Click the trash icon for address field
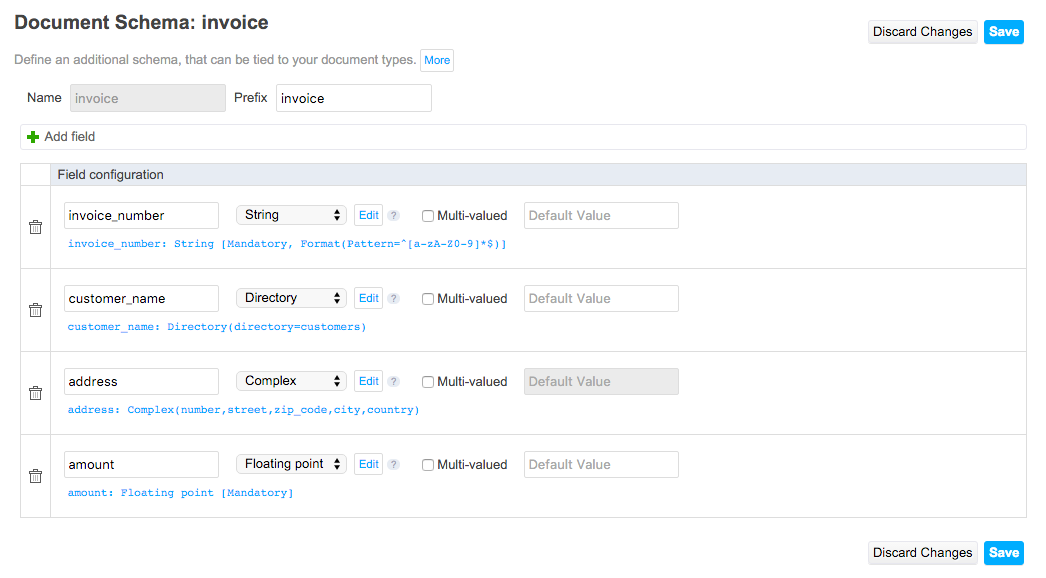 tap(35, 392)
